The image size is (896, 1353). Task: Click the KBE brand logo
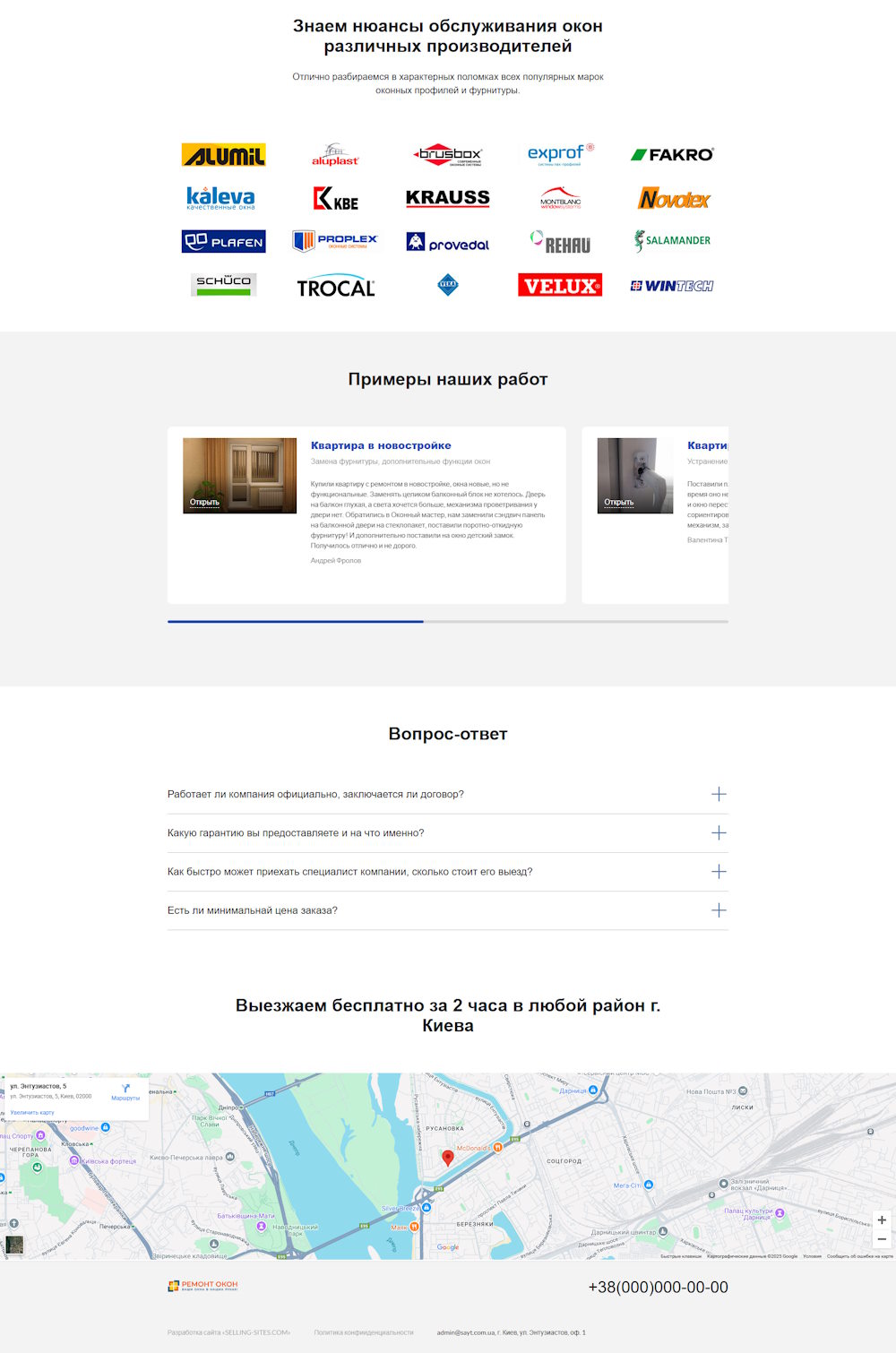pos(335,198)
